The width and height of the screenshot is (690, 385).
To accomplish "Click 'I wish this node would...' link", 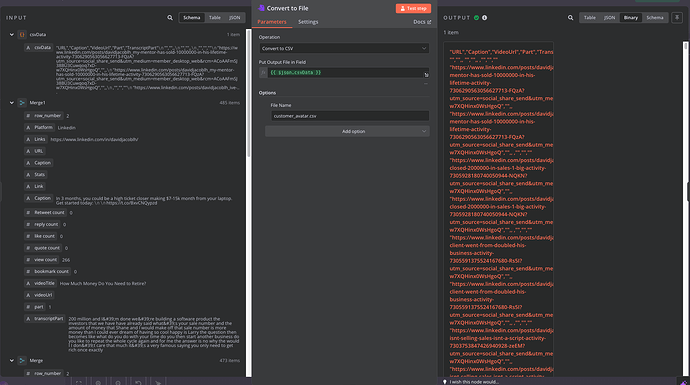I will [x=474, y=382].
